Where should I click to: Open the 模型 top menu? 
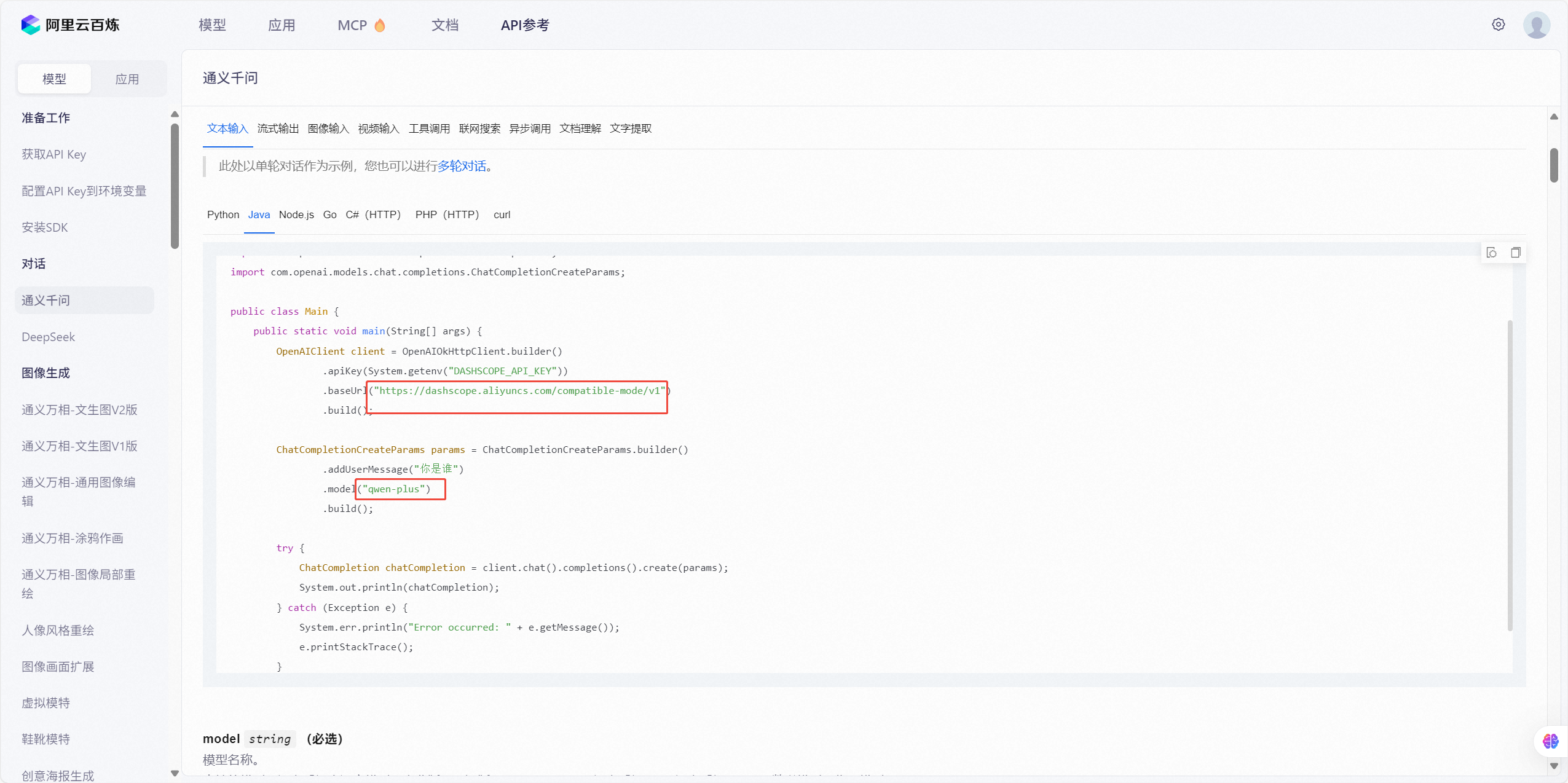213,25
